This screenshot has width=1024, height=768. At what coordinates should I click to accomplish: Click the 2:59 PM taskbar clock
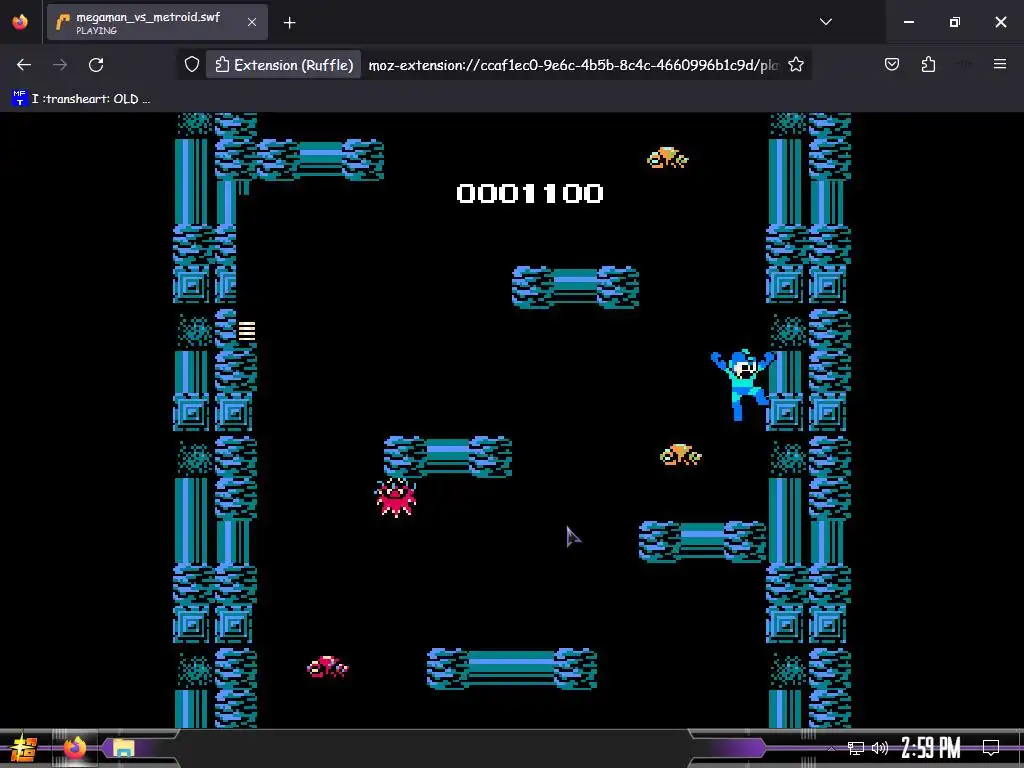[931, 748]
